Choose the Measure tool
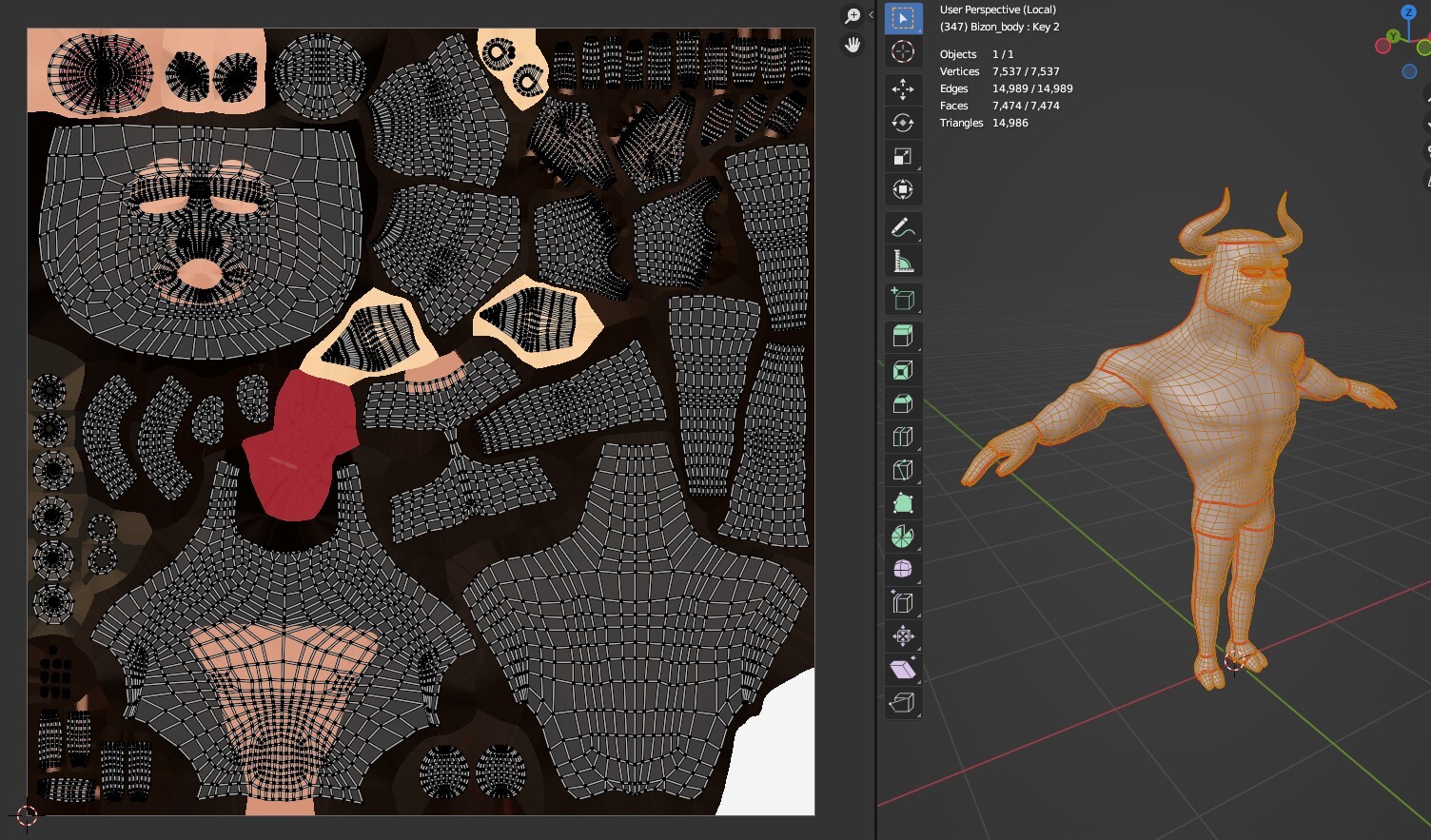Screen dimensions: 1431x840 903,262
